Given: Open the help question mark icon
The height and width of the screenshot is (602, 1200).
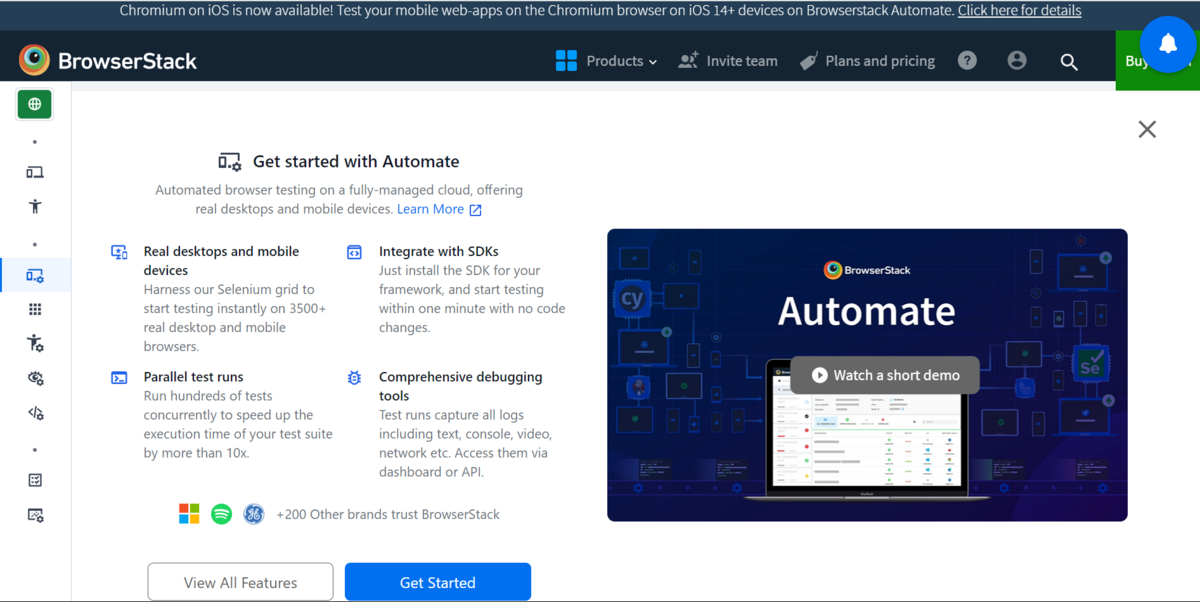Looking at the screenshot, I should [967, 60].
